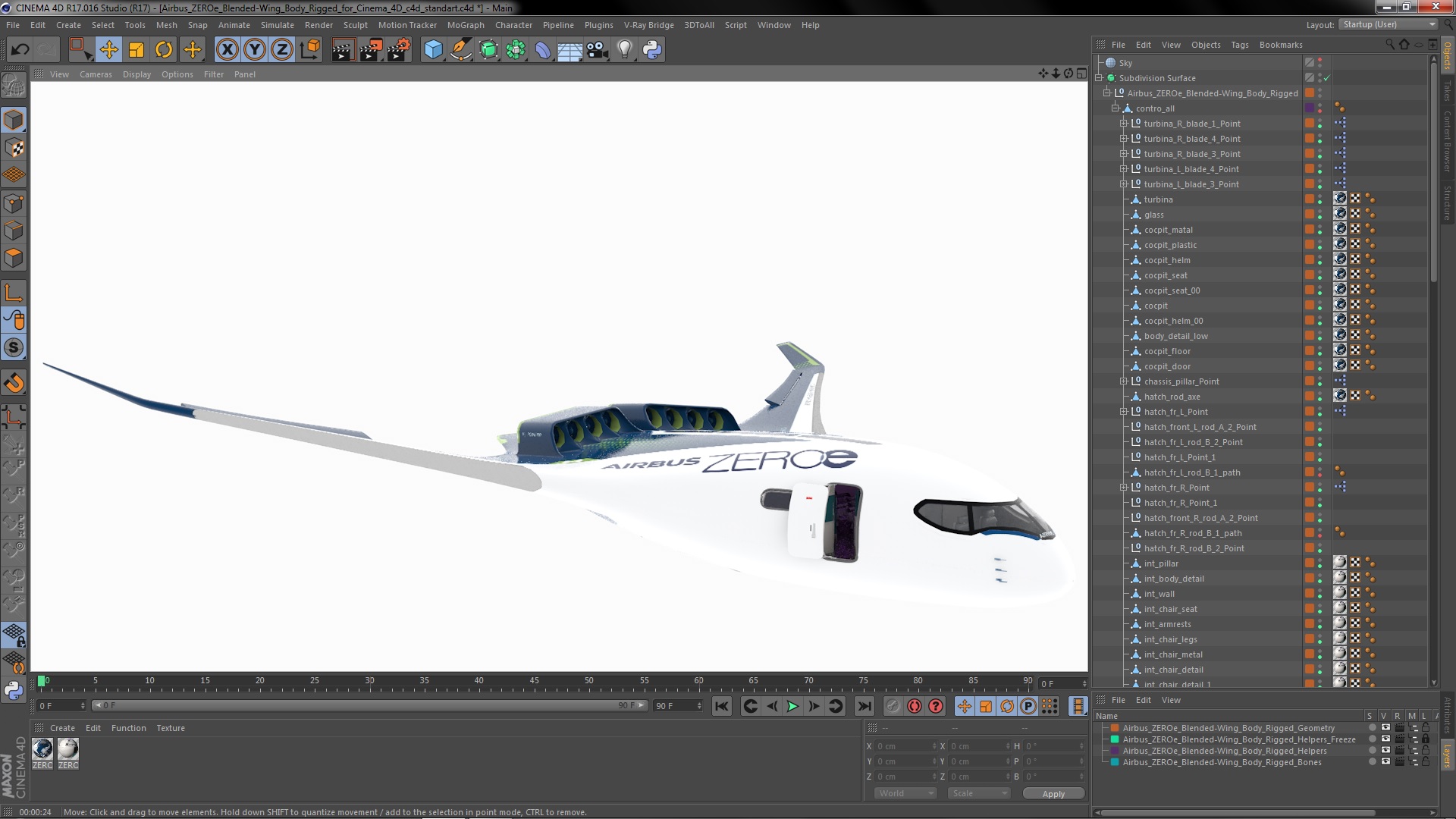This screenshot has height=819, width=1456.
Task: Add a Light object
Action: 625,50
